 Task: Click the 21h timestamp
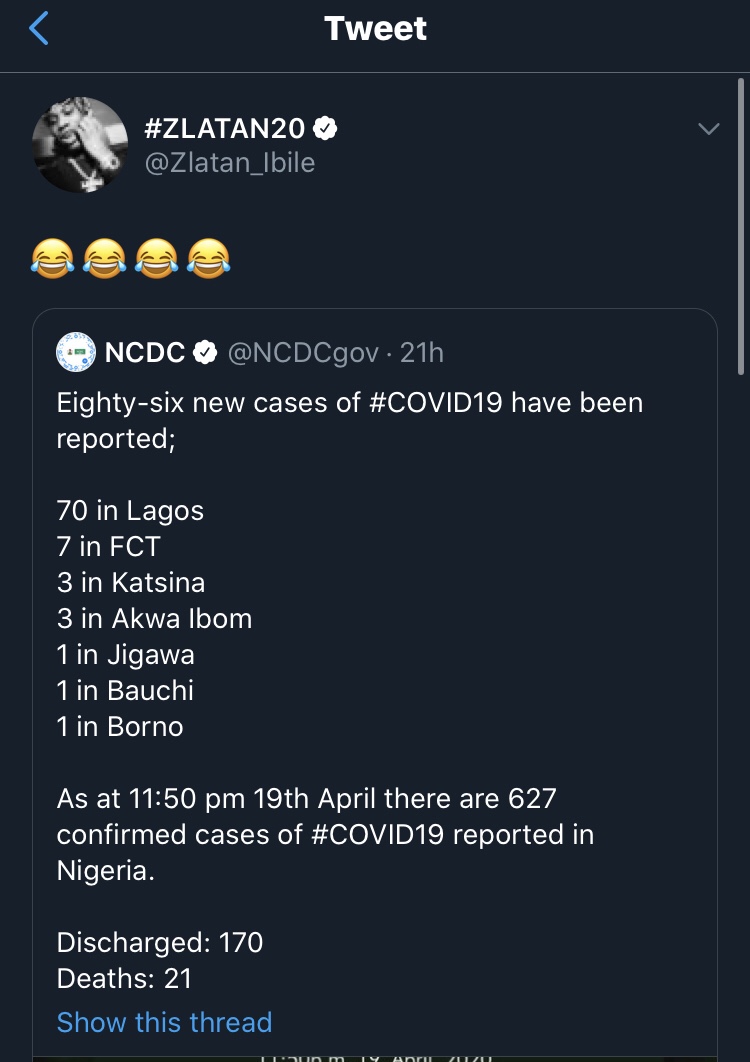(422, 352)
